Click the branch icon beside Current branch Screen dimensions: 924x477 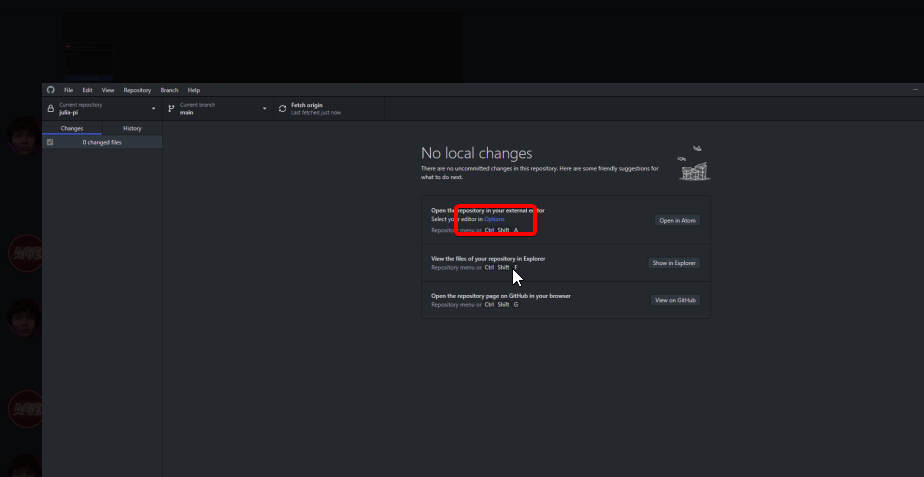click(x=172, y=109)
